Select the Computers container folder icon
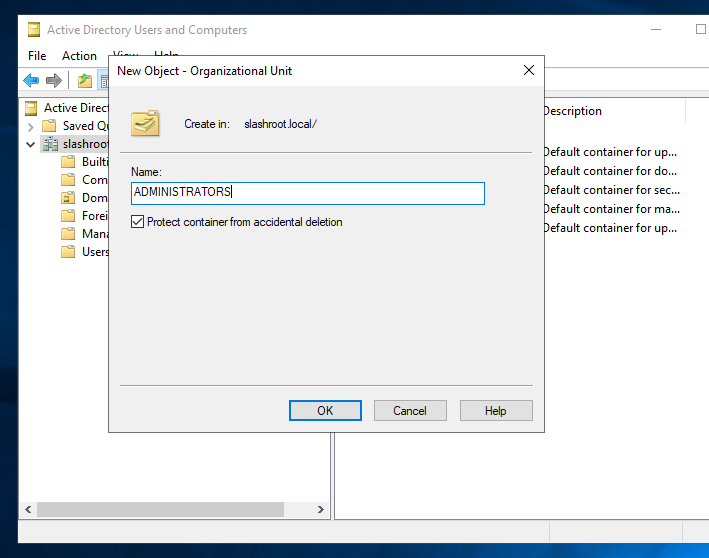The width and height of the screenshot is (709, 558). [68, 180]
